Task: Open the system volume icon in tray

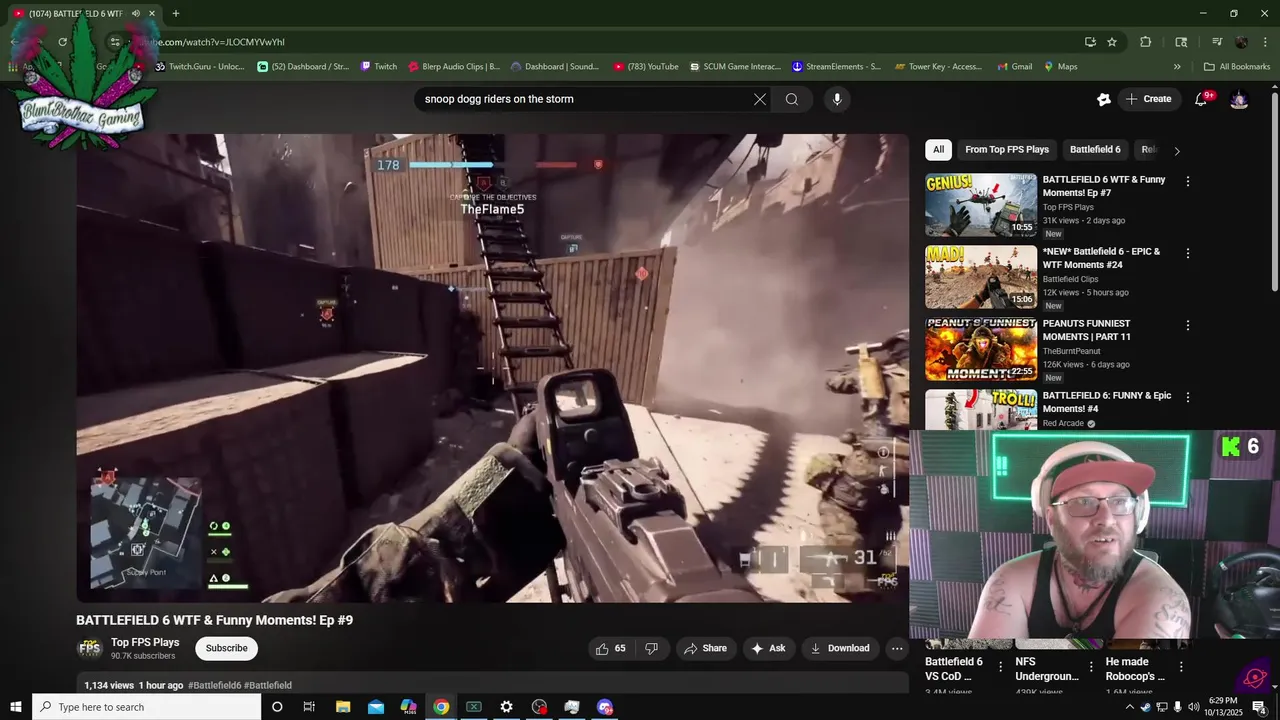Action: coord(1194,707)
